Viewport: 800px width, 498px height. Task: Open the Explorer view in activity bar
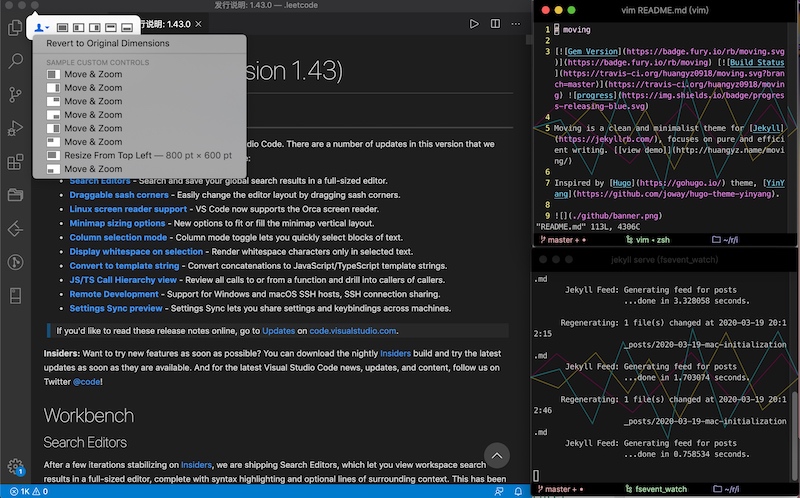[15, 27]
